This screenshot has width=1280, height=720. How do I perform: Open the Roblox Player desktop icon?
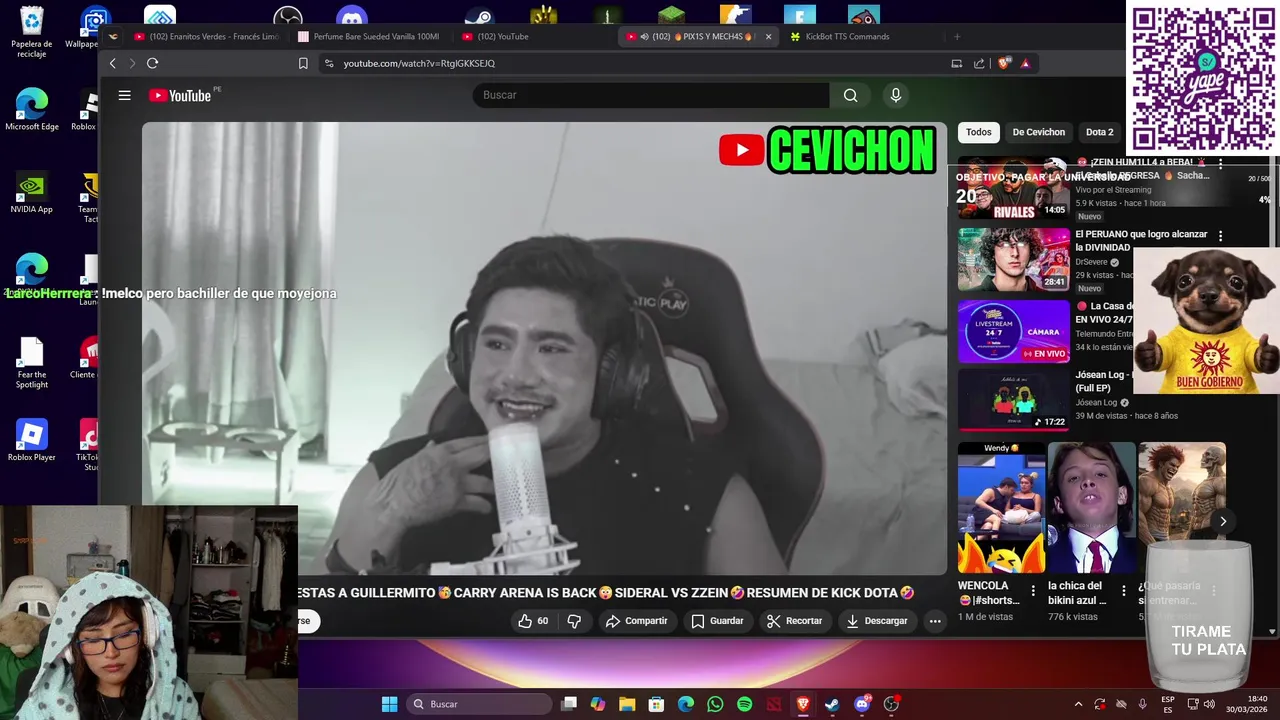31,441
